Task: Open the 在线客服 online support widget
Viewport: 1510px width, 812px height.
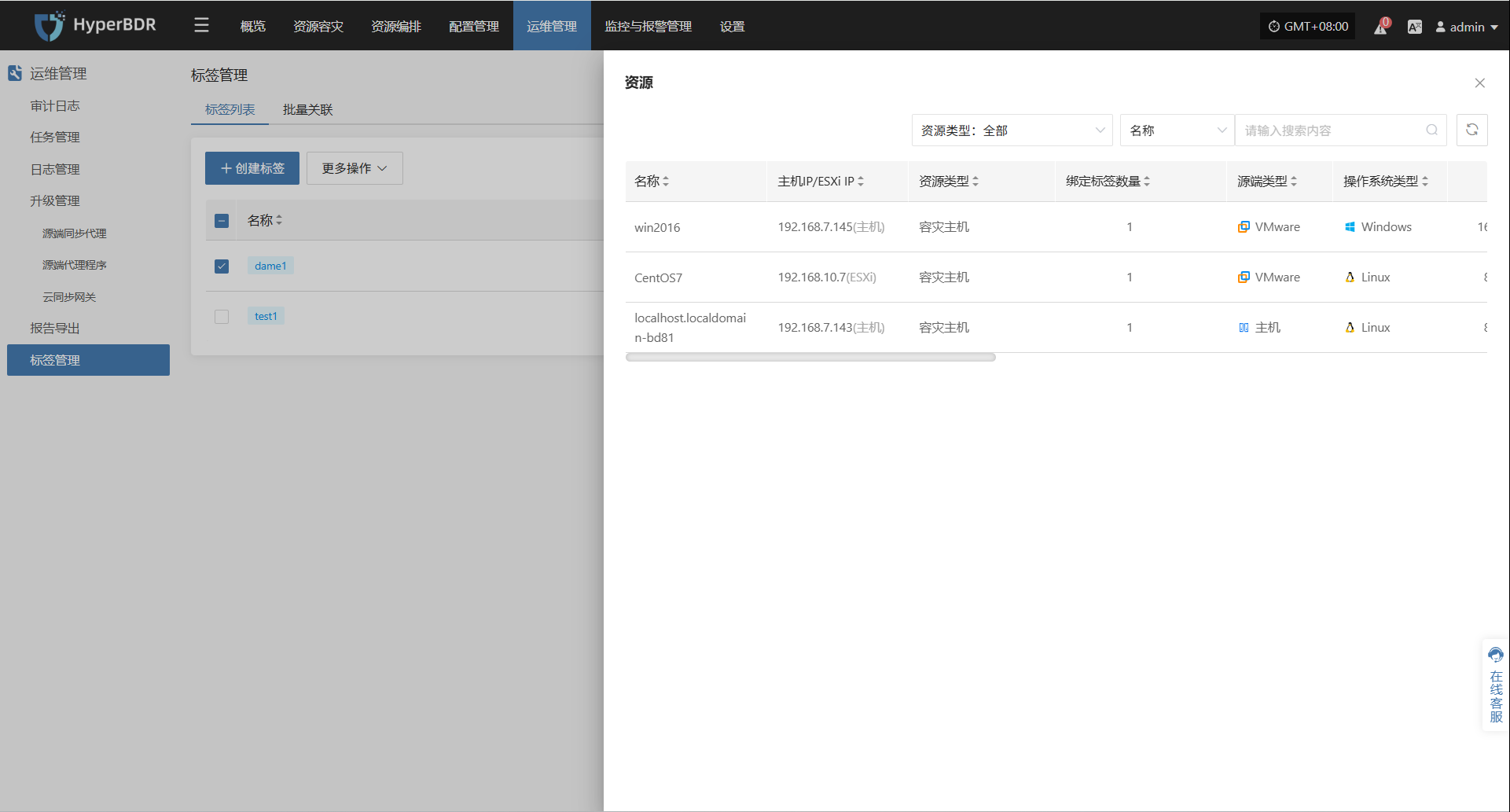Action: [x=1495, y=685]
